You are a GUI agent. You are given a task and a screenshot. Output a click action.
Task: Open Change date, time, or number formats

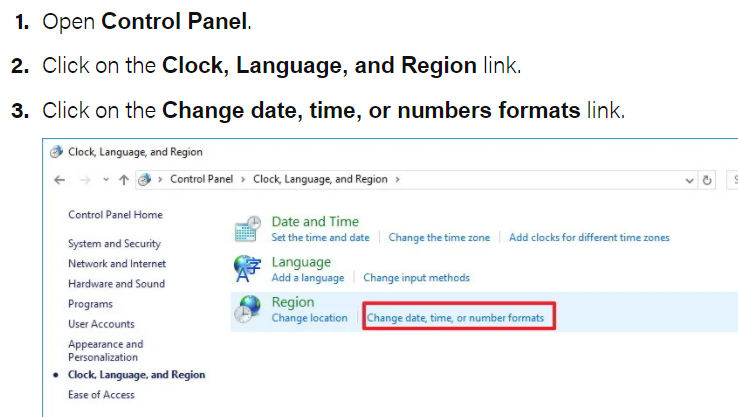pyautogui.click(x=456, y=318)
